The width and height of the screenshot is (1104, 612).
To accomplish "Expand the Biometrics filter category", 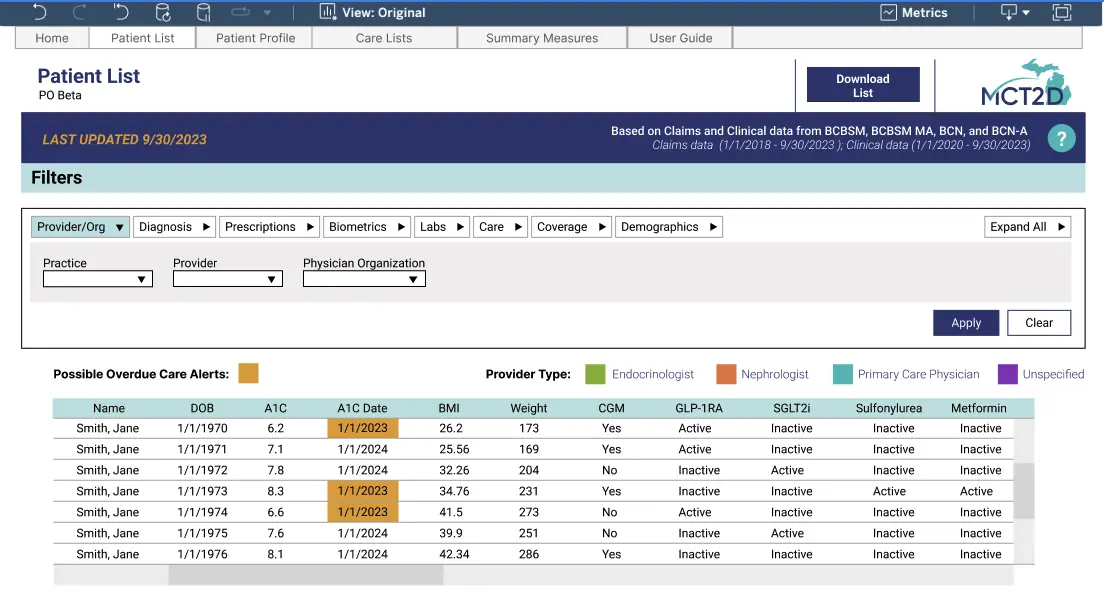I will (x=367, y=227).
